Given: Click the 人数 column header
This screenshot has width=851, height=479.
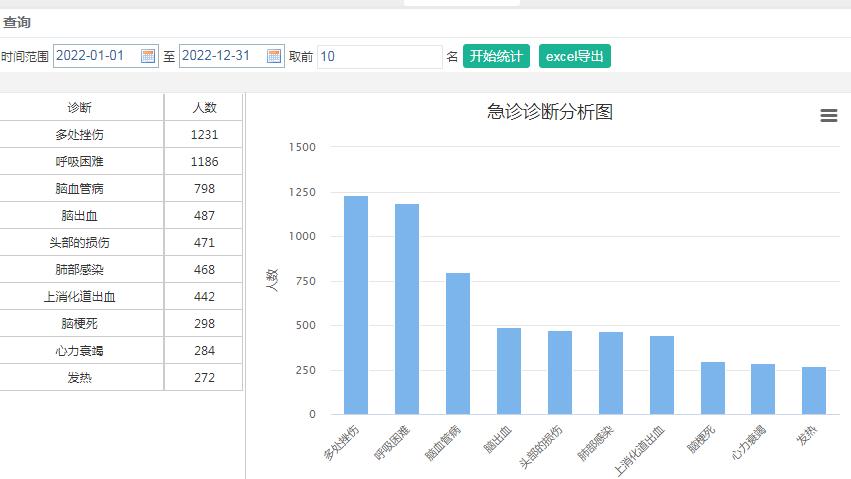Looking at the screenshot, I should (204, 108).
